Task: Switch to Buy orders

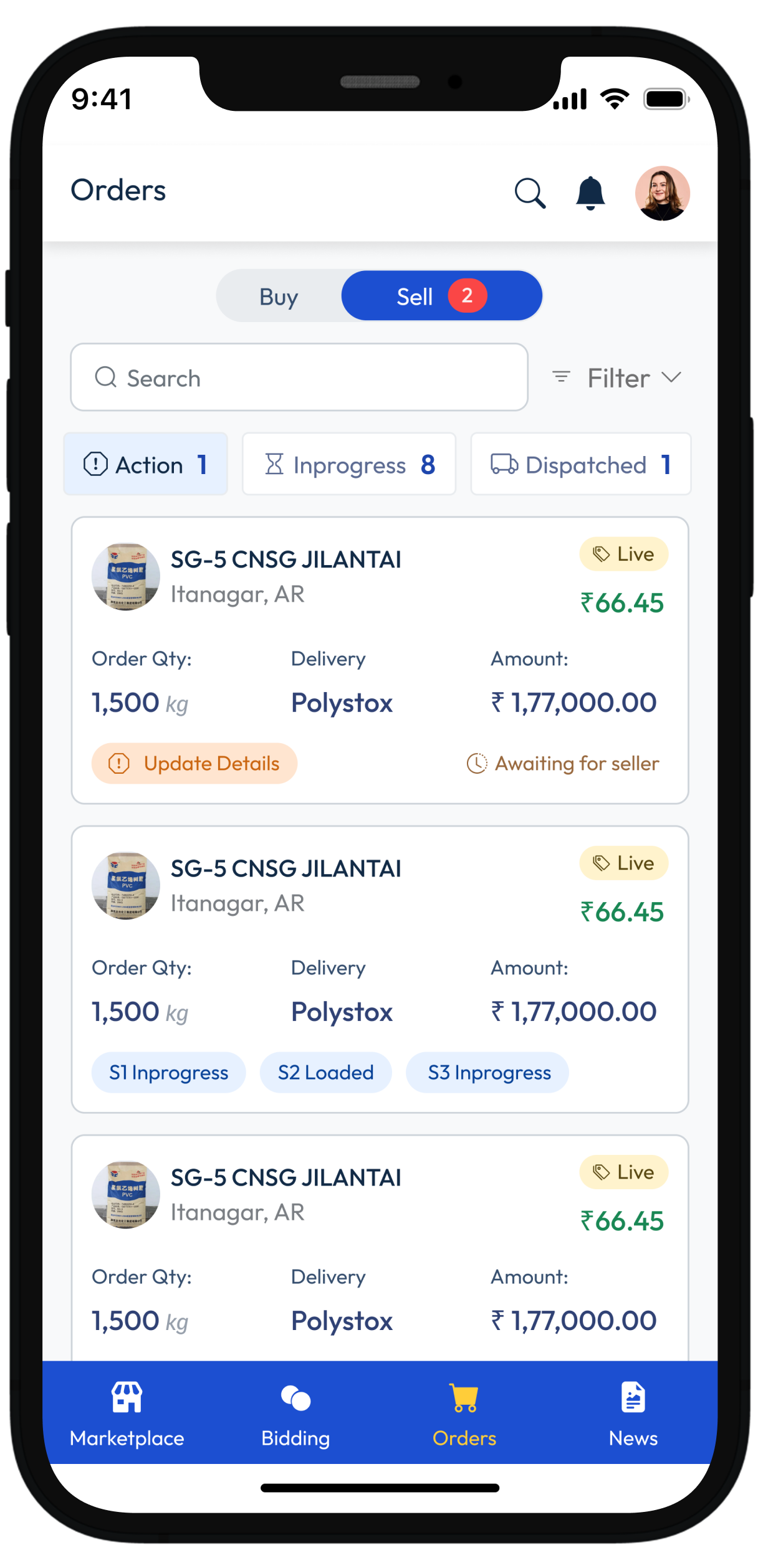Action: pos(279,297)
